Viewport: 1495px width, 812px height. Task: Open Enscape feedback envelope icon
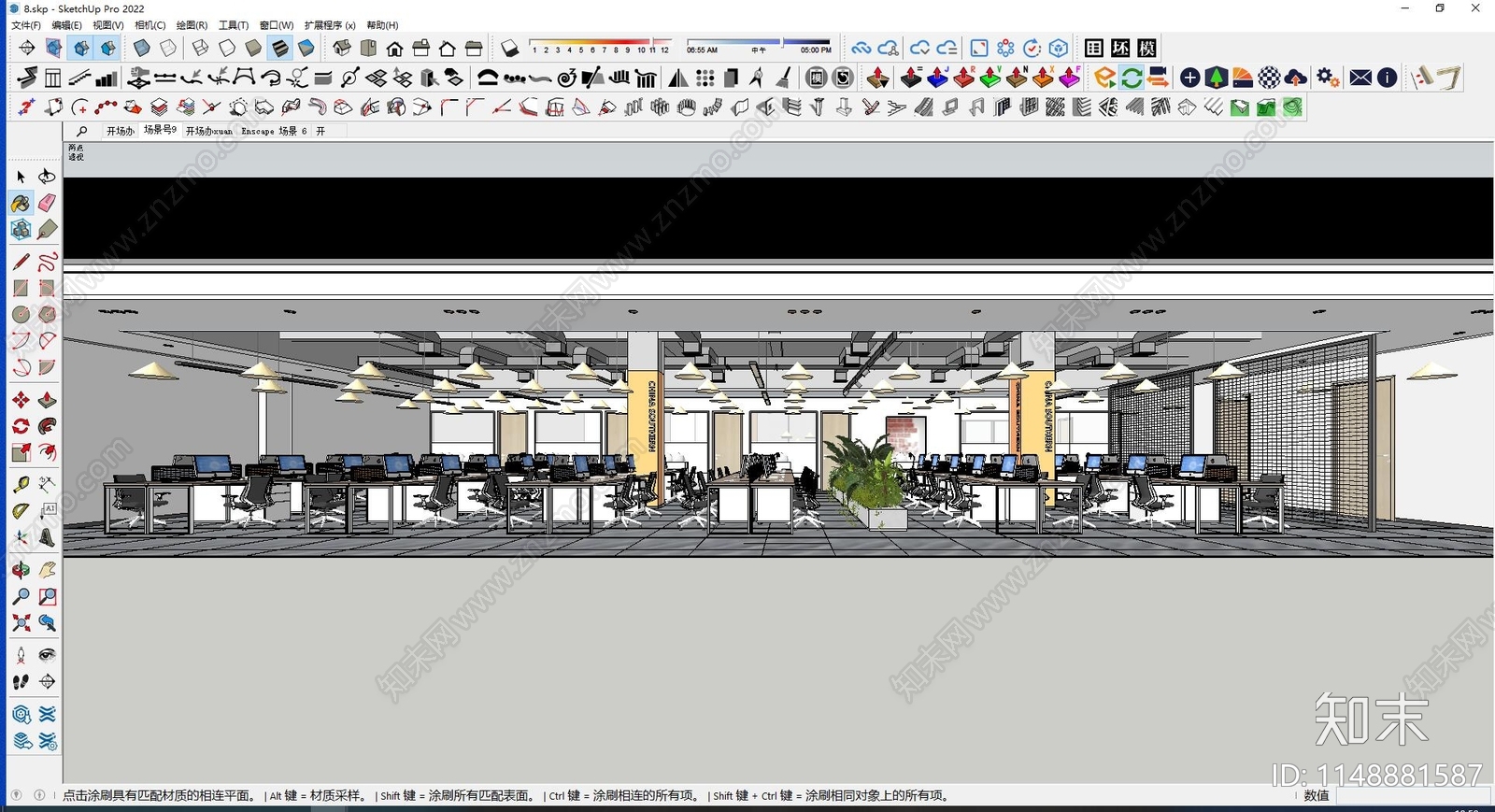1360,78
